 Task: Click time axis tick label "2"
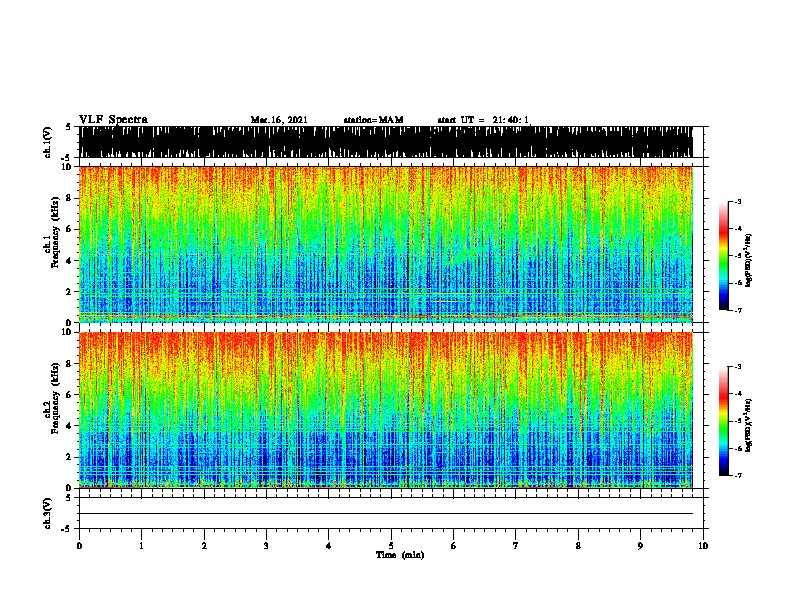click(204, 546)
